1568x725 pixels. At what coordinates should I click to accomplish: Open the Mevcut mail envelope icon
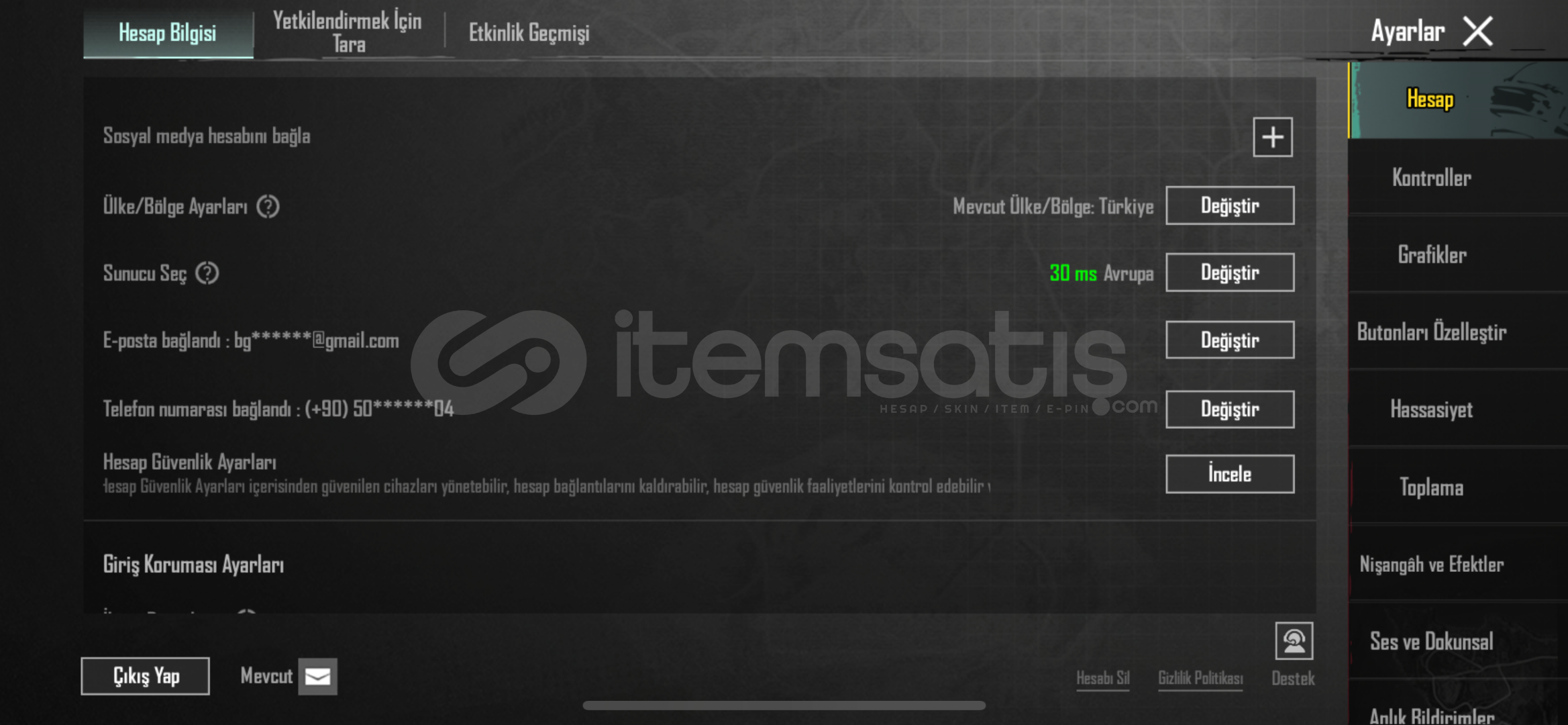(317, 676)
